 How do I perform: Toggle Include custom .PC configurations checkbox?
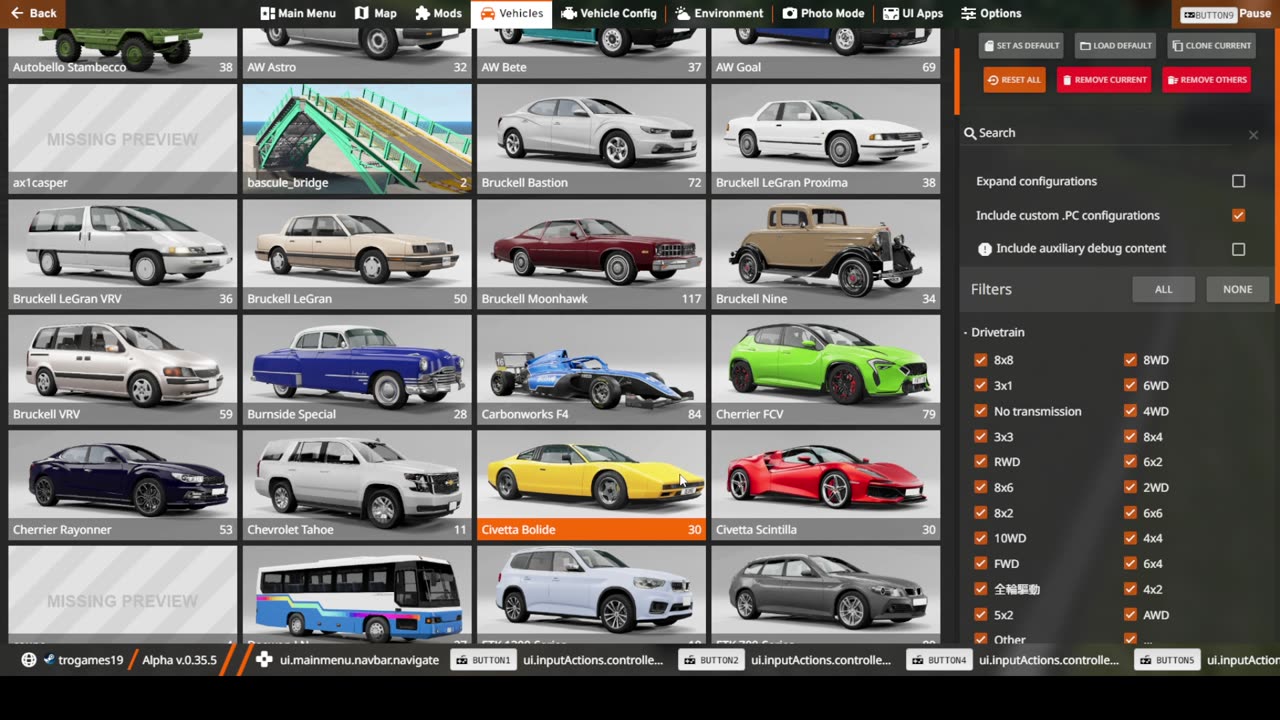(1238, 215)
